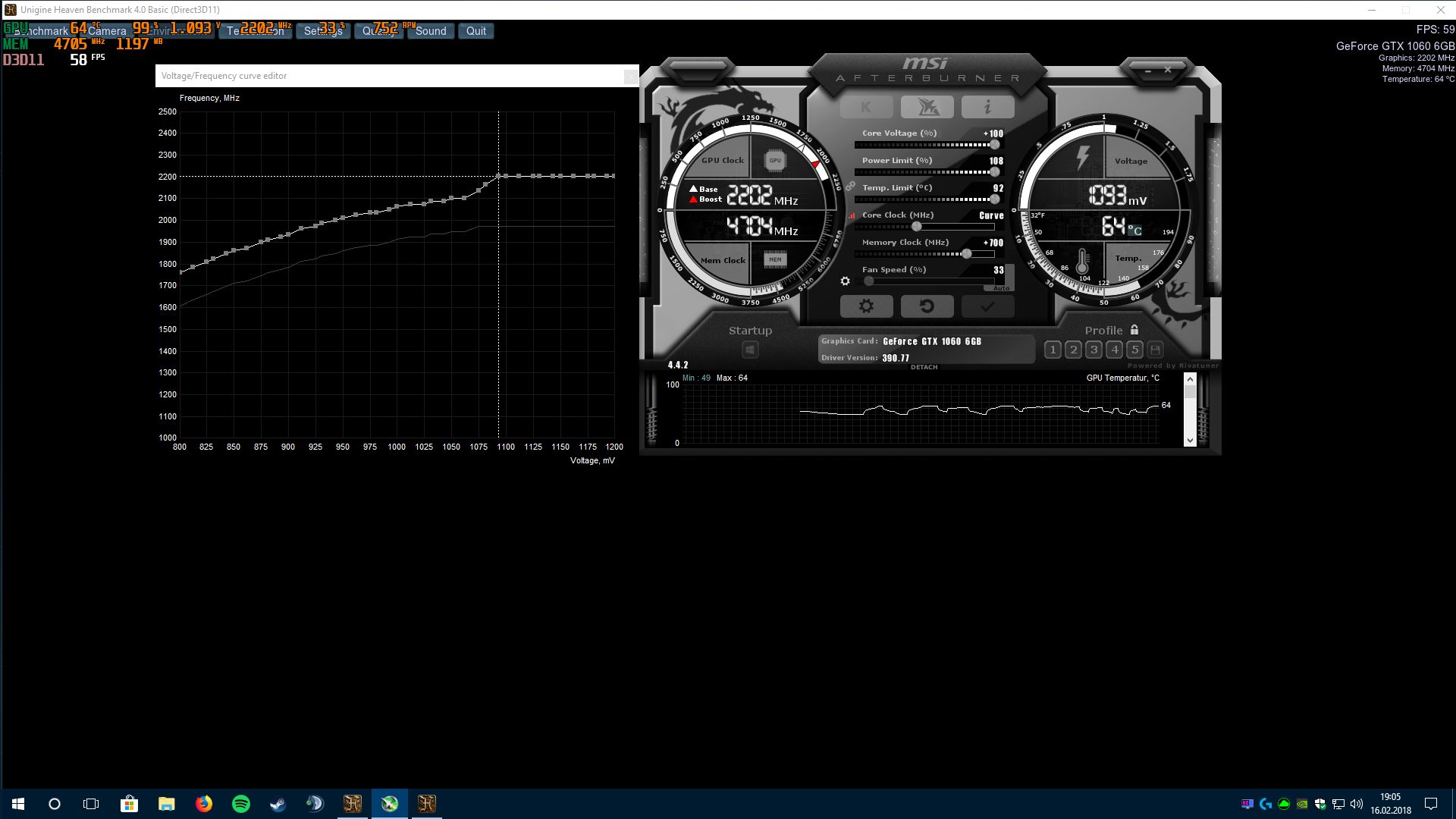Open Spotify from the taskbar
Viewport: 1456px width, 819px height.
point(241,804)
